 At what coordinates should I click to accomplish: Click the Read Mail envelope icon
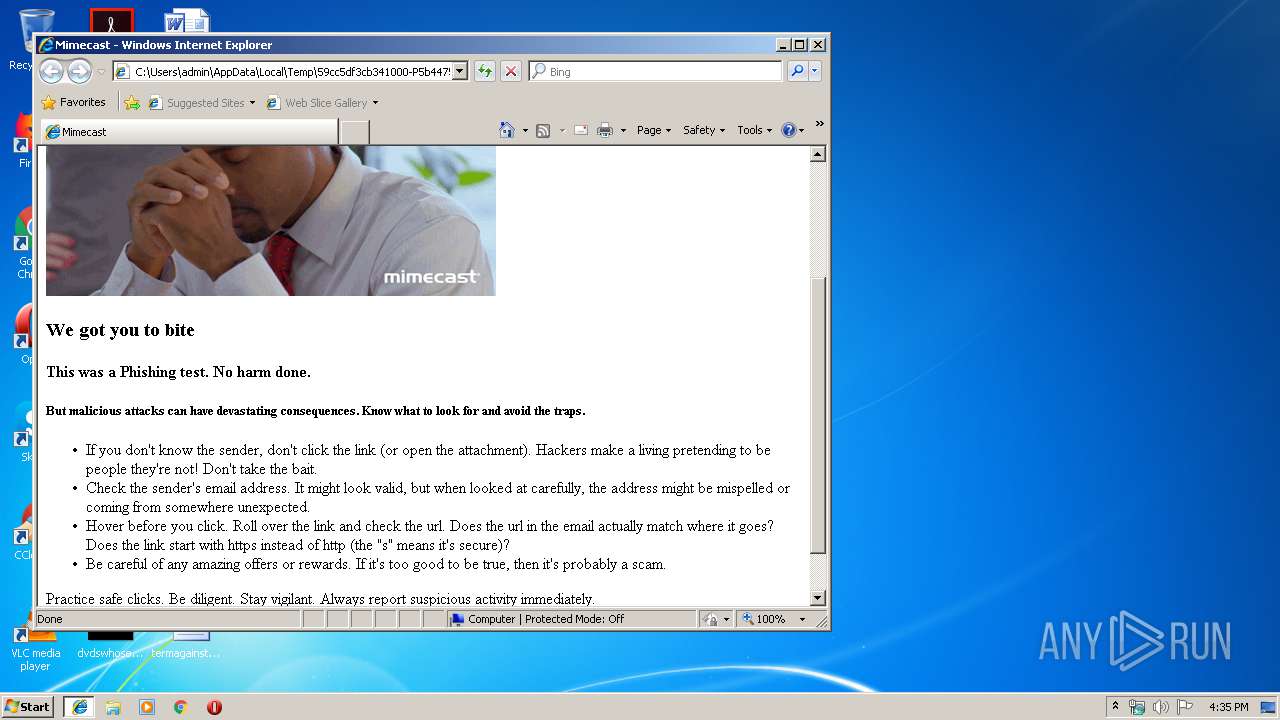580,130
